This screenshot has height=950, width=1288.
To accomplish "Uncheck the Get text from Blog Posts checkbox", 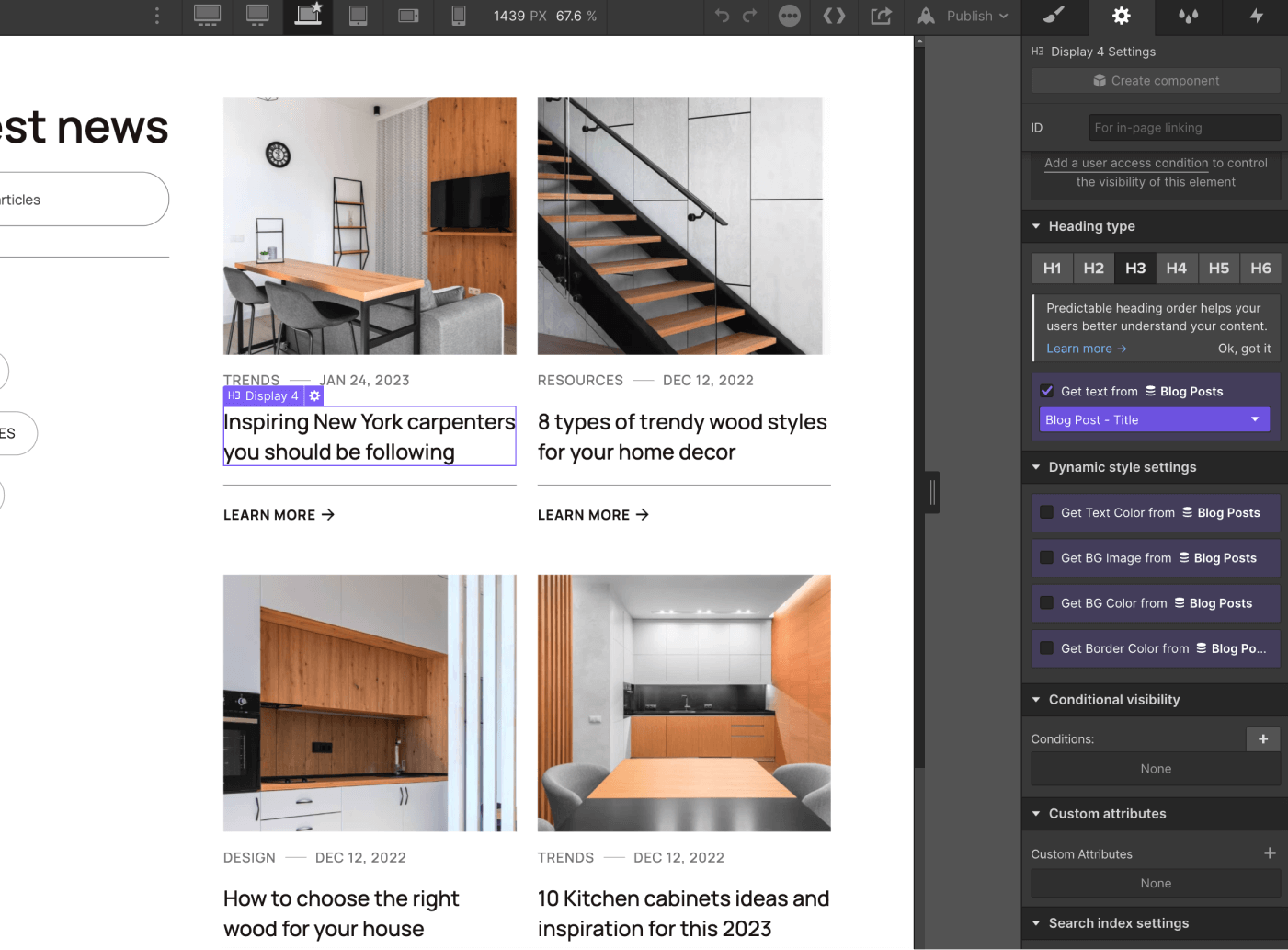I will 1046,390.
